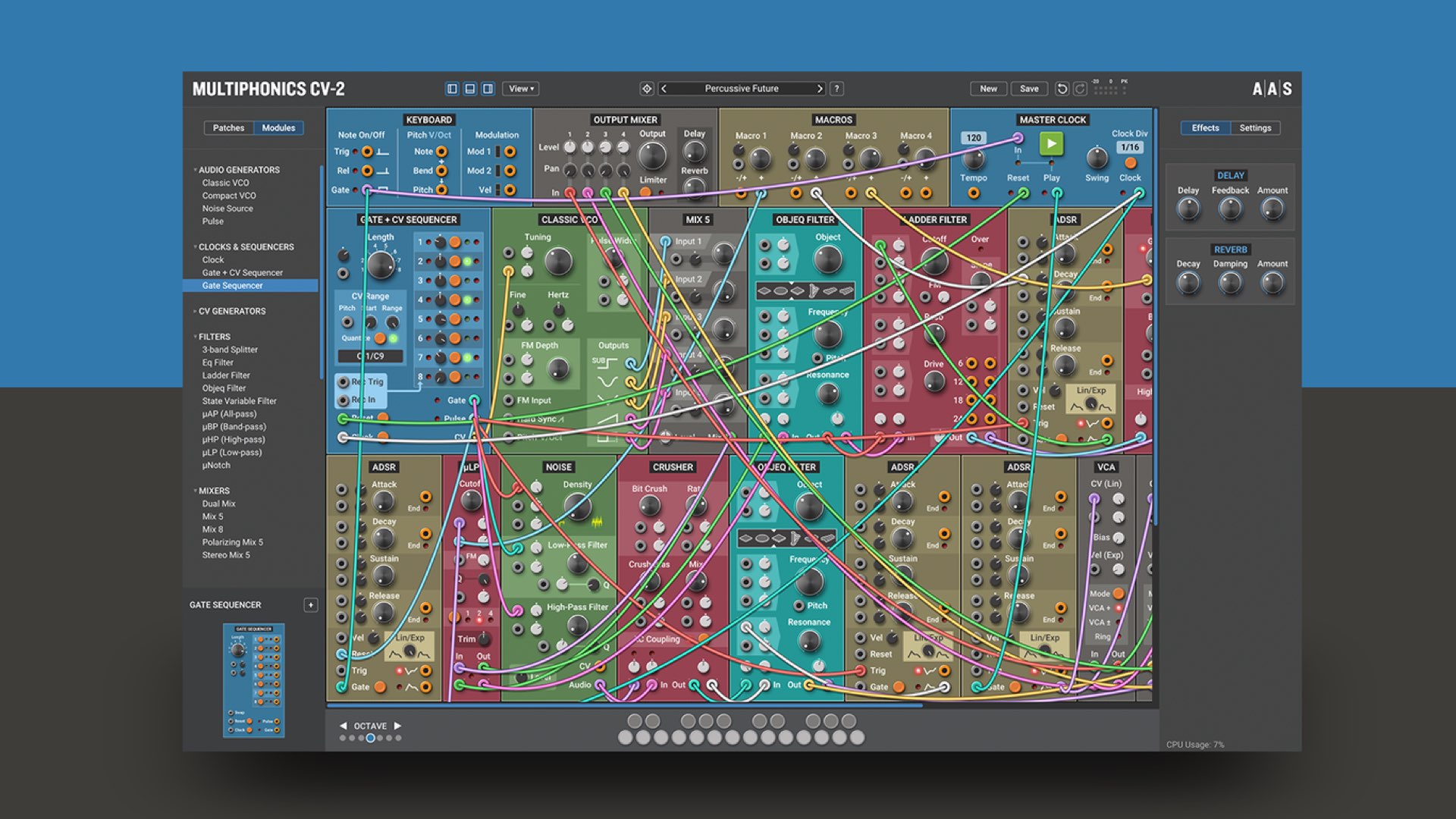Screen dimensions: 1456x819
Task: Open the Settings tab
Action: 1255,128
